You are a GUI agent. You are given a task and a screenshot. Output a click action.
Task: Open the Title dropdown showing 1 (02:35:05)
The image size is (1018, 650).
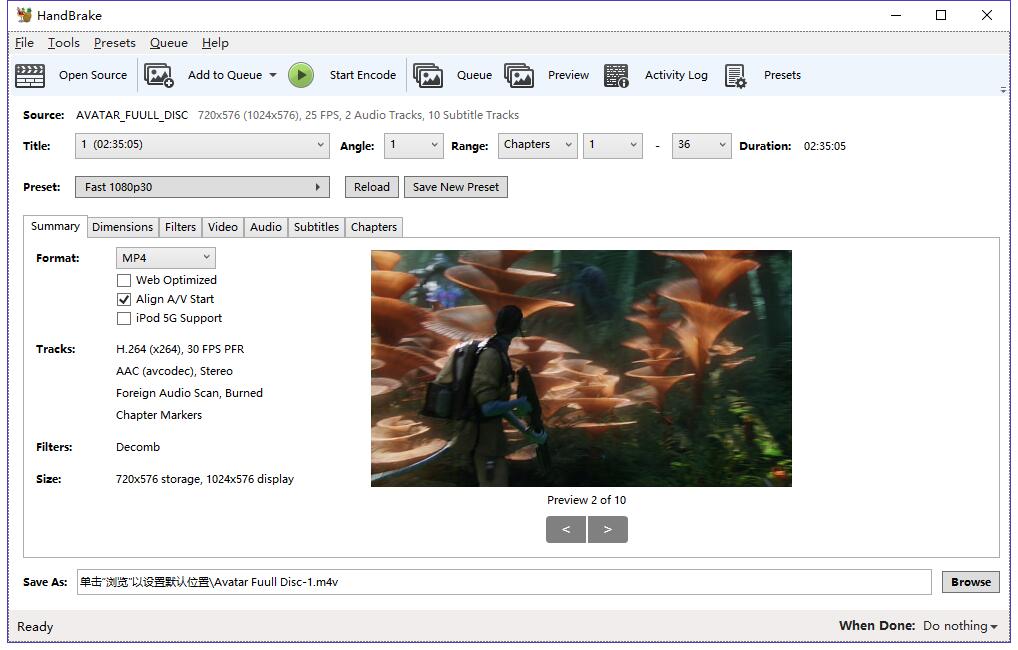pyautogui.click(x=202, y=145)
